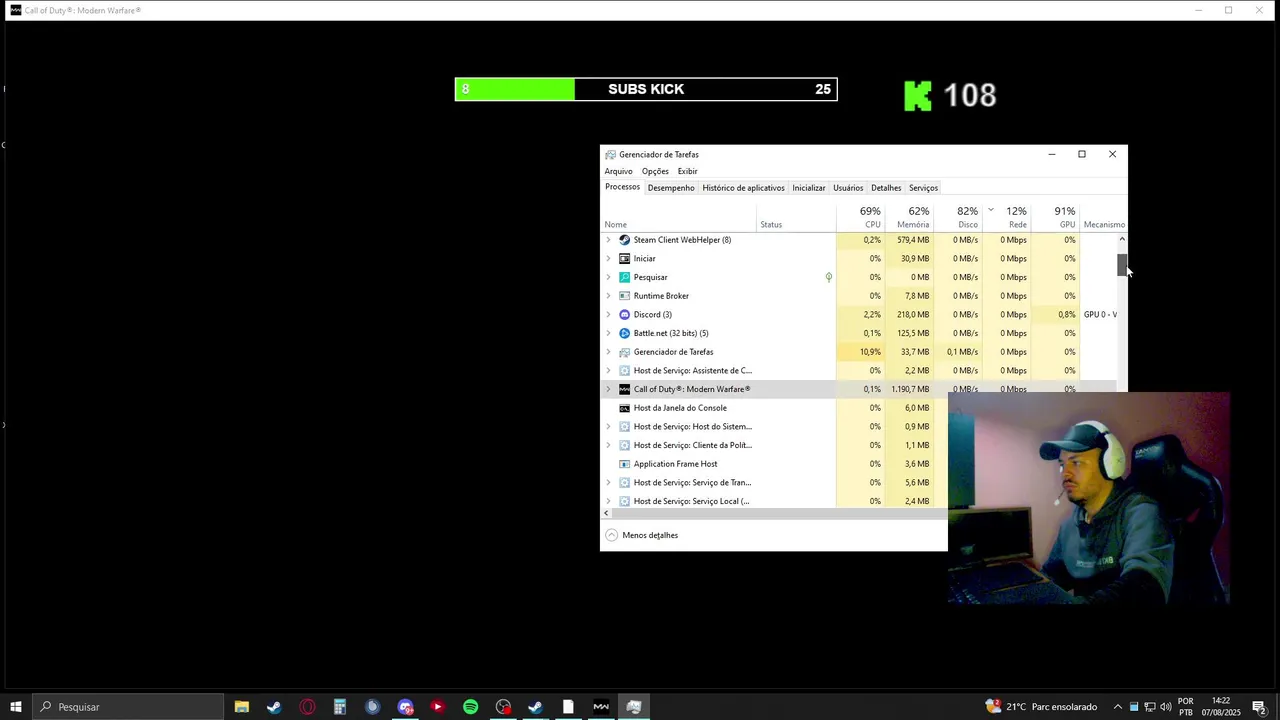This screenshot has height=720, width=1280.
Task: Expand Host de Serviço: Serviço de Tran... row
Action: pos(608,483)
